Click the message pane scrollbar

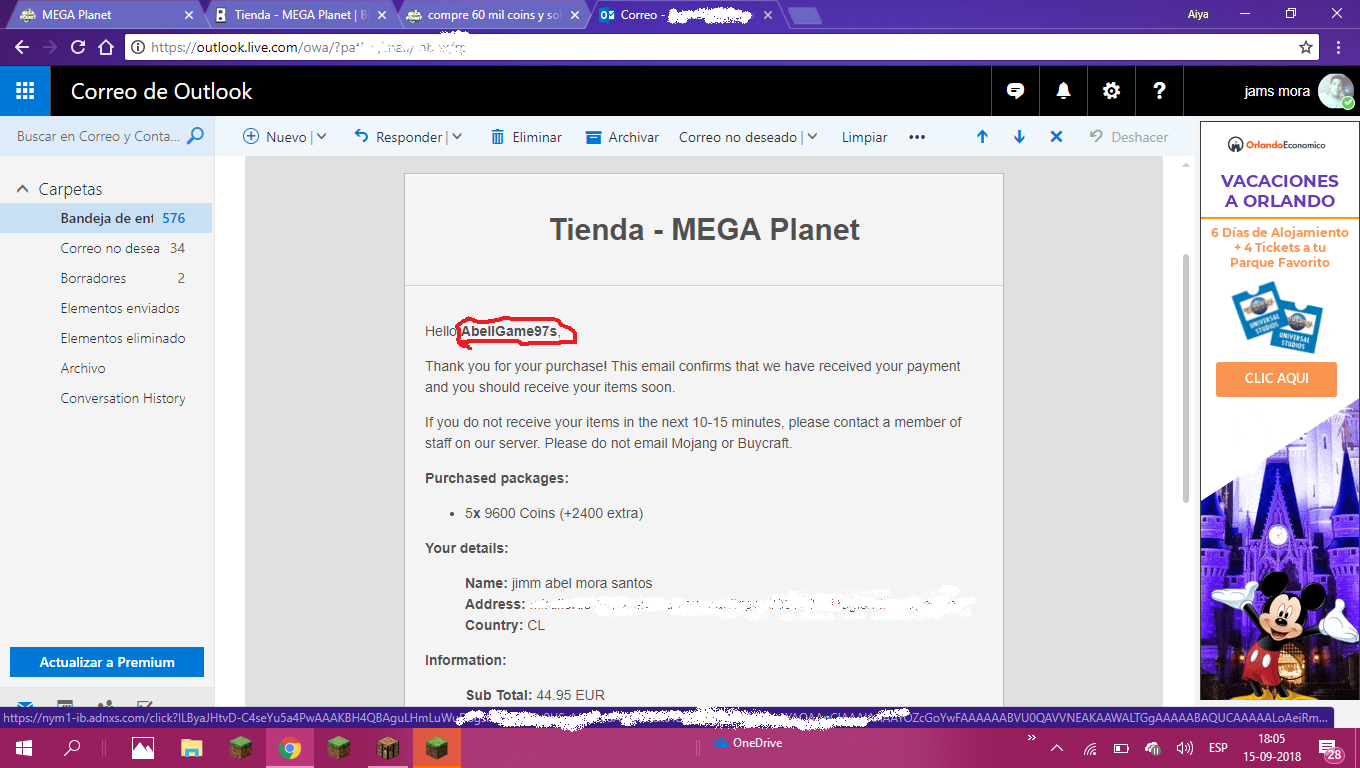1186,377
